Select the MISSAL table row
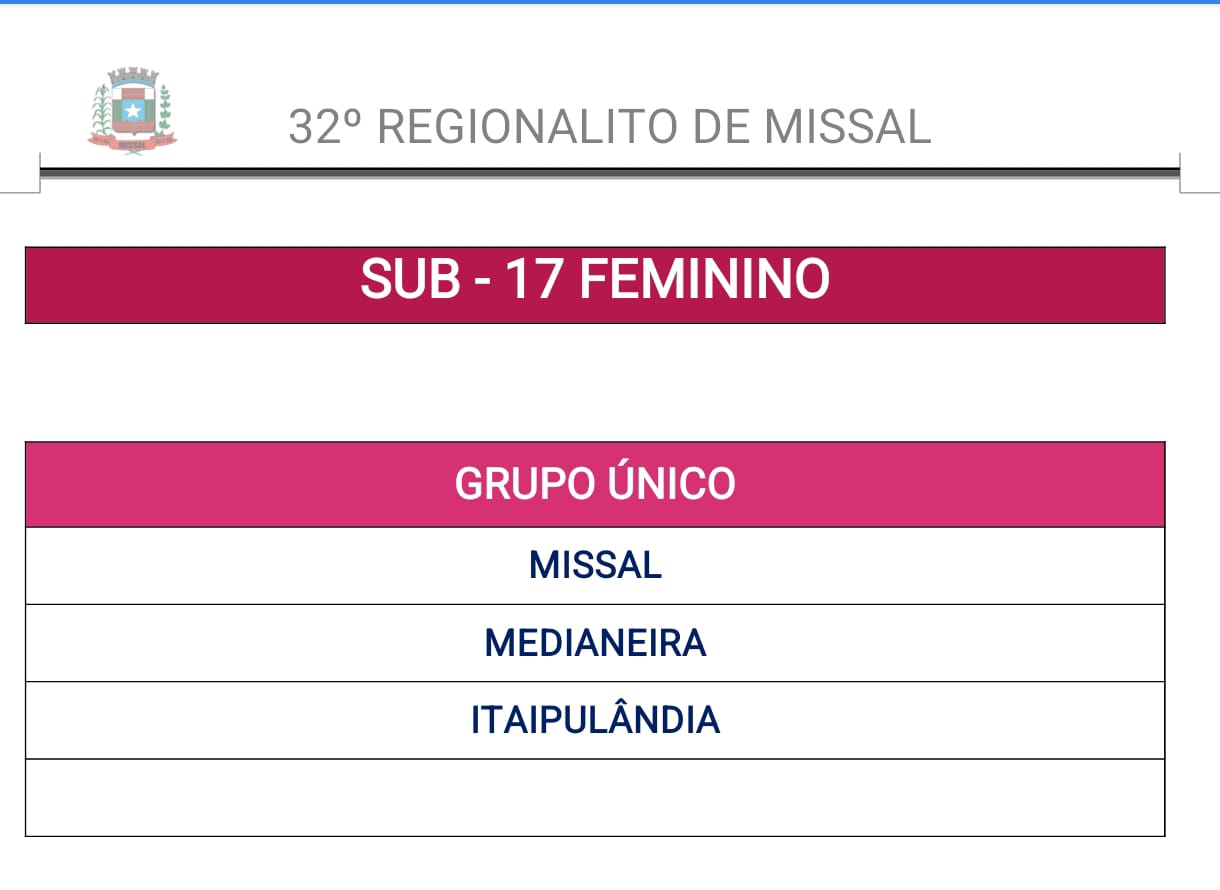This screenshot has width=1220, height=890. [x=595, y=566]
